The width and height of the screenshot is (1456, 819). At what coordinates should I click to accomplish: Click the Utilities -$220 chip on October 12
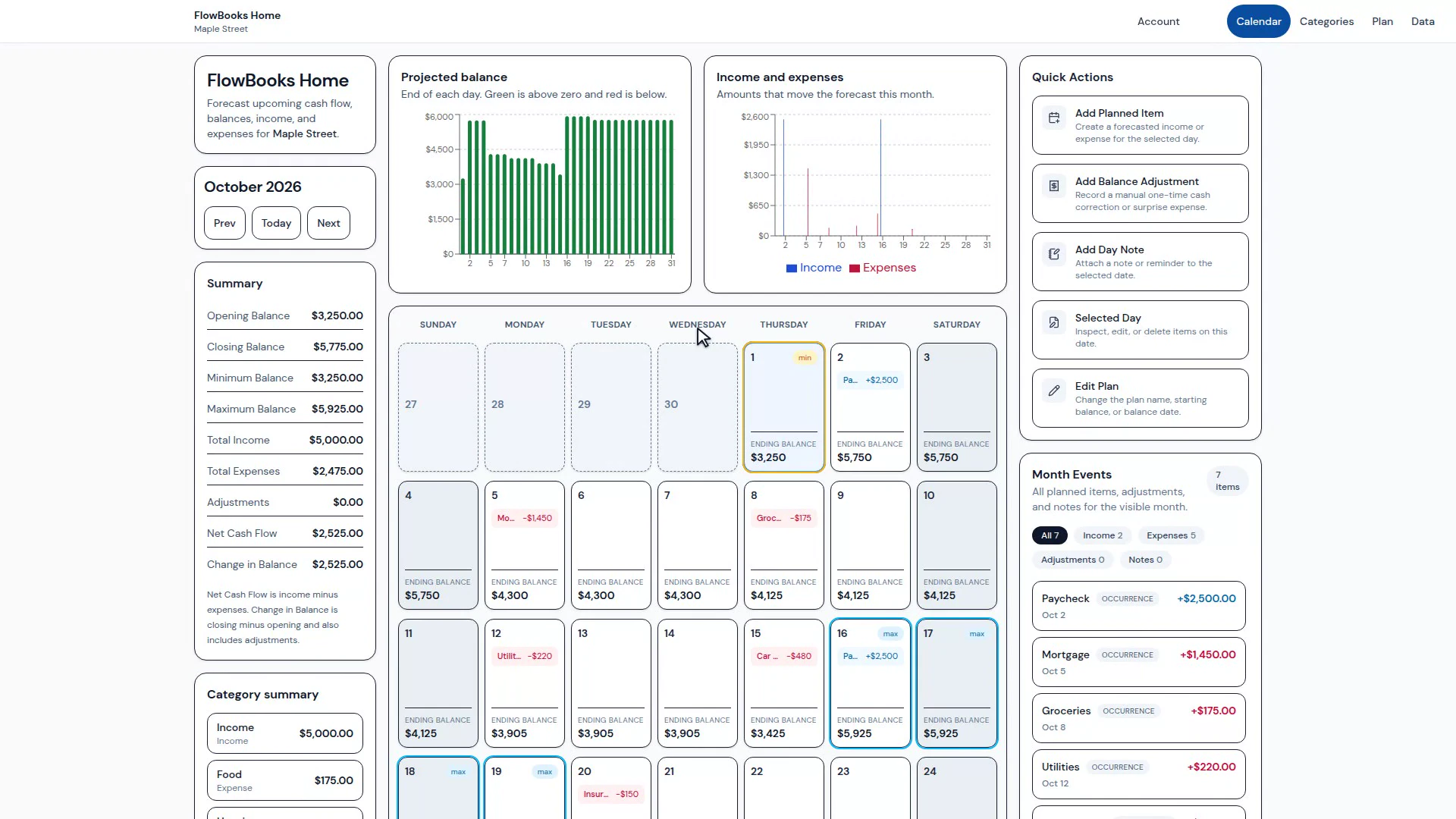tap(525, 656)
